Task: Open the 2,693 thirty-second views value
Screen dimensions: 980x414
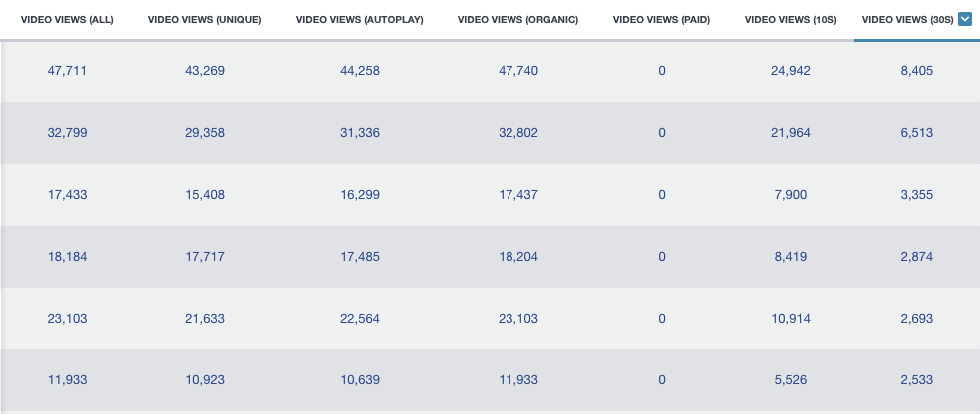Action: [917, 318]
